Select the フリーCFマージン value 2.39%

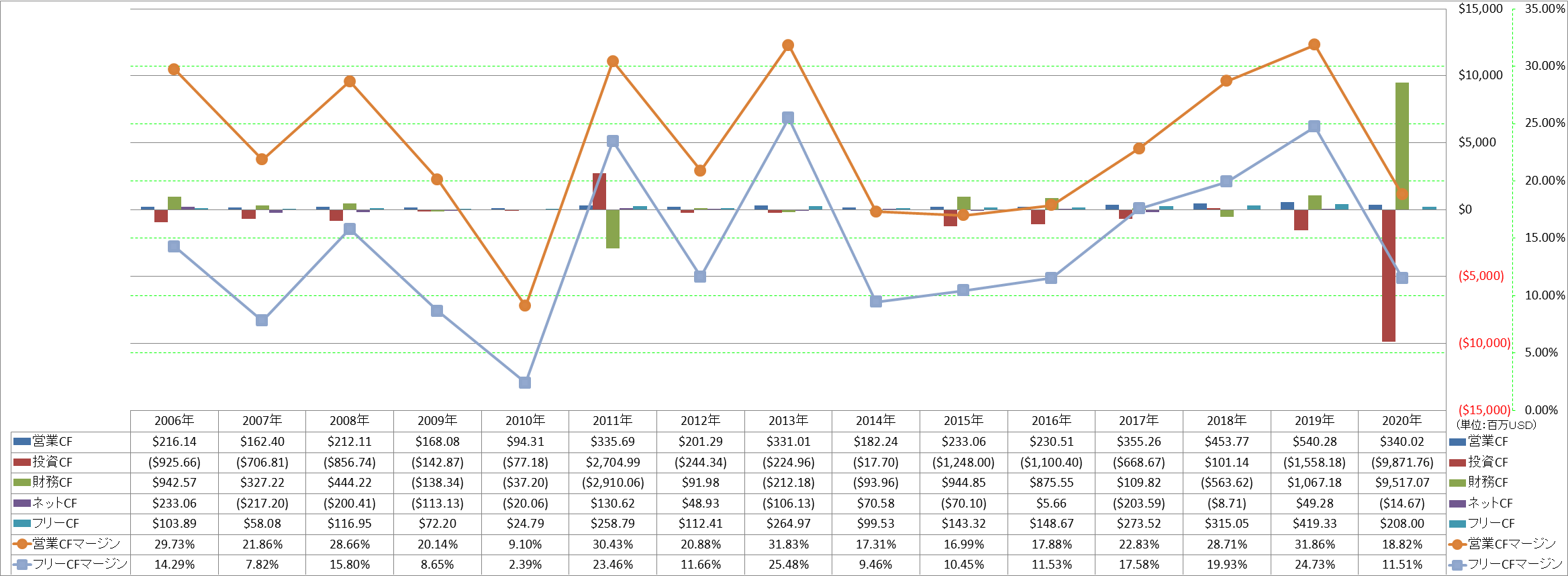tap(525, 565)
